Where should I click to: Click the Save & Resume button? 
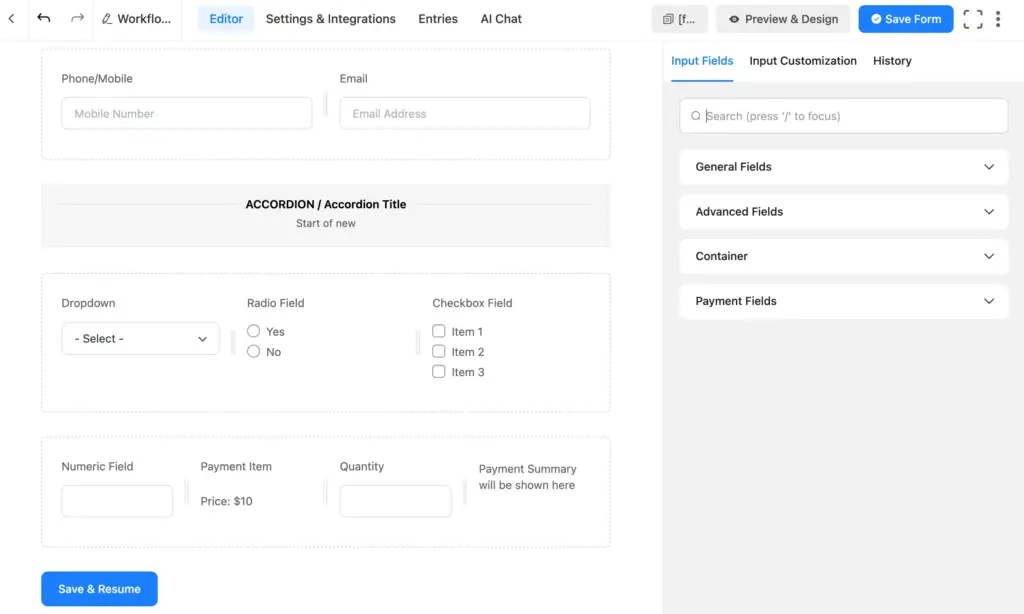(99, 589)
